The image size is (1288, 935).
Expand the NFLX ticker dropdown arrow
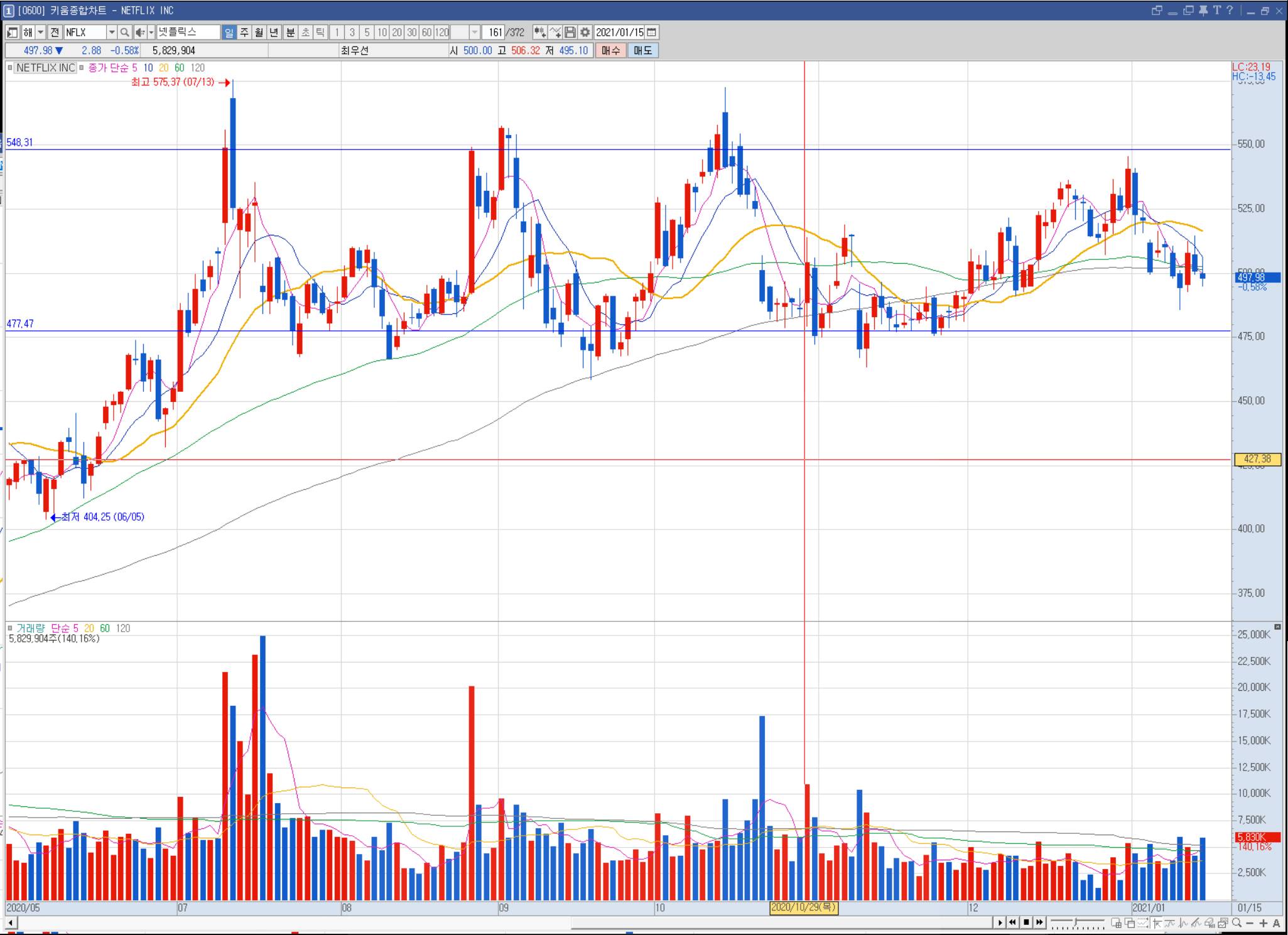(x=112, y=33)
